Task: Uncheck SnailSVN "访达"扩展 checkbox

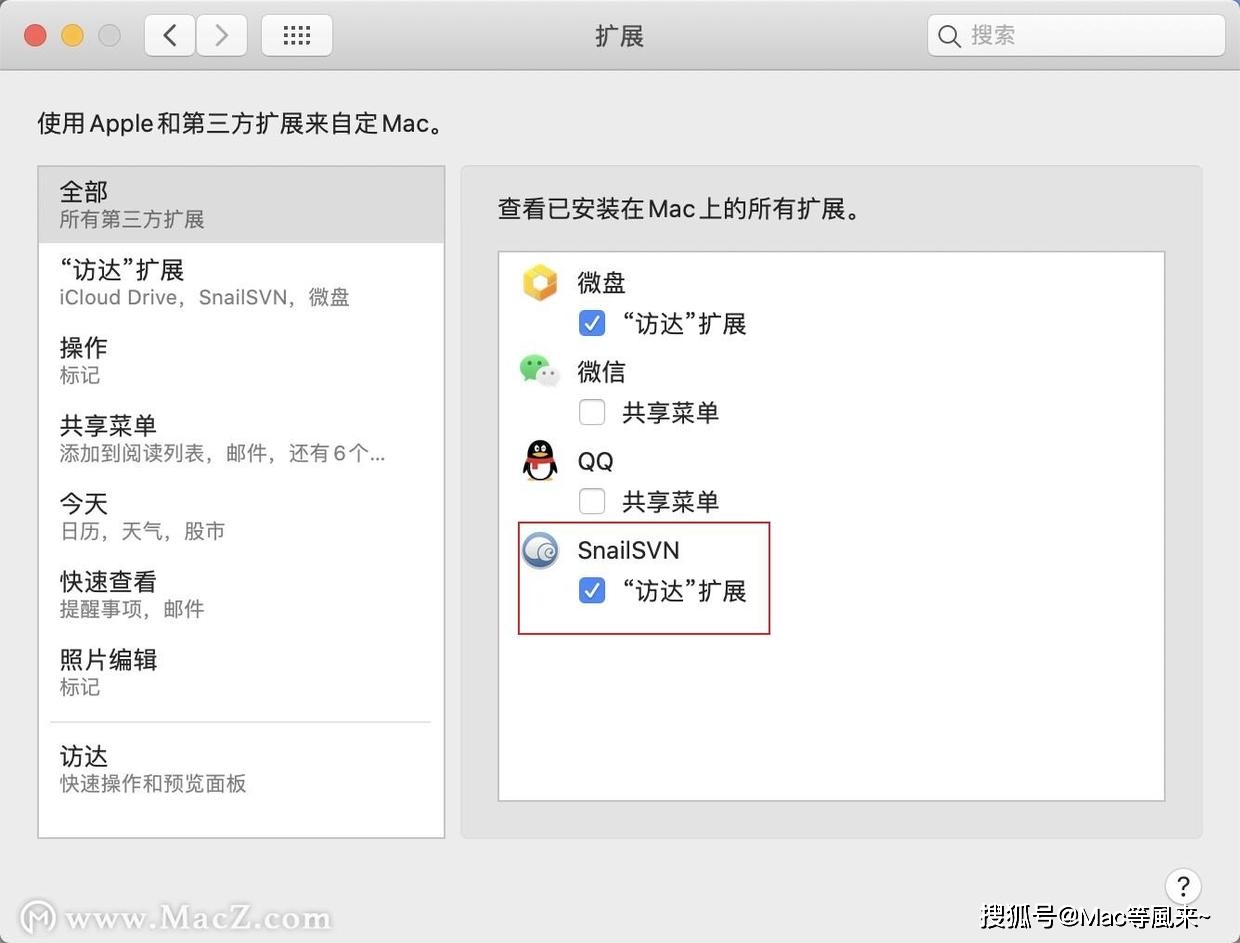Action: click(592, 591)
